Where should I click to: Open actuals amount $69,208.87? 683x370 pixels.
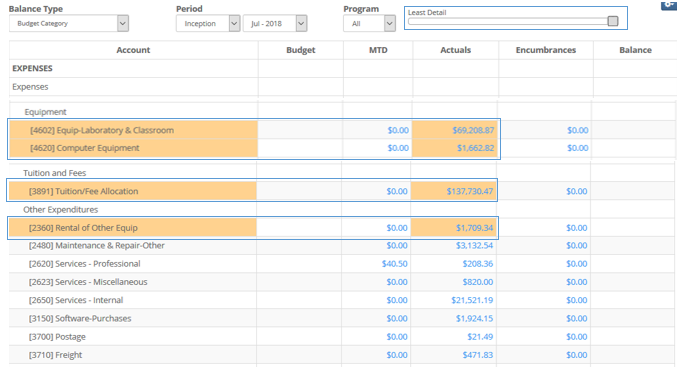(x=473, y=130)
